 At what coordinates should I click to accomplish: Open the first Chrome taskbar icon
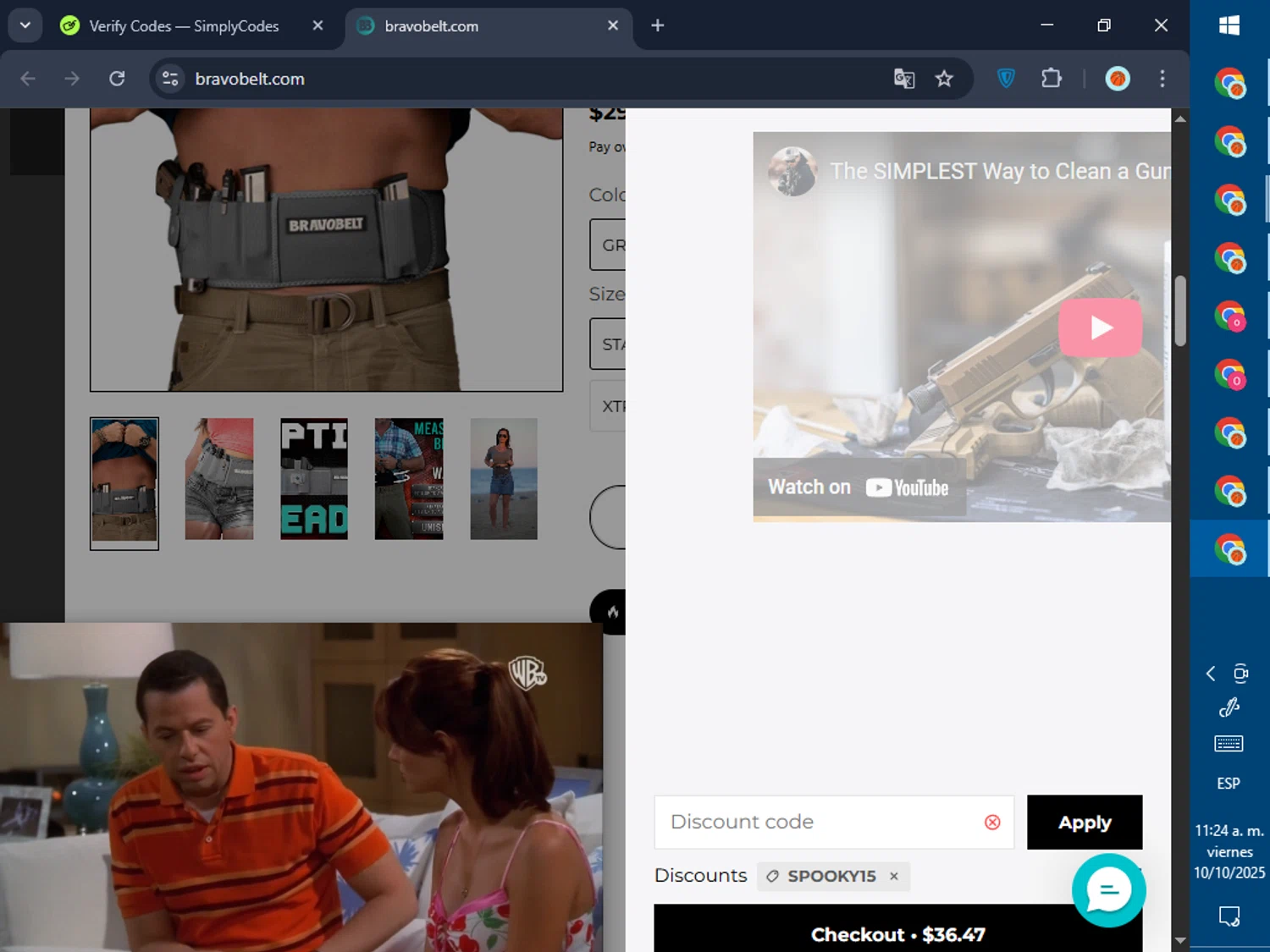click(x=1229, y=84)
